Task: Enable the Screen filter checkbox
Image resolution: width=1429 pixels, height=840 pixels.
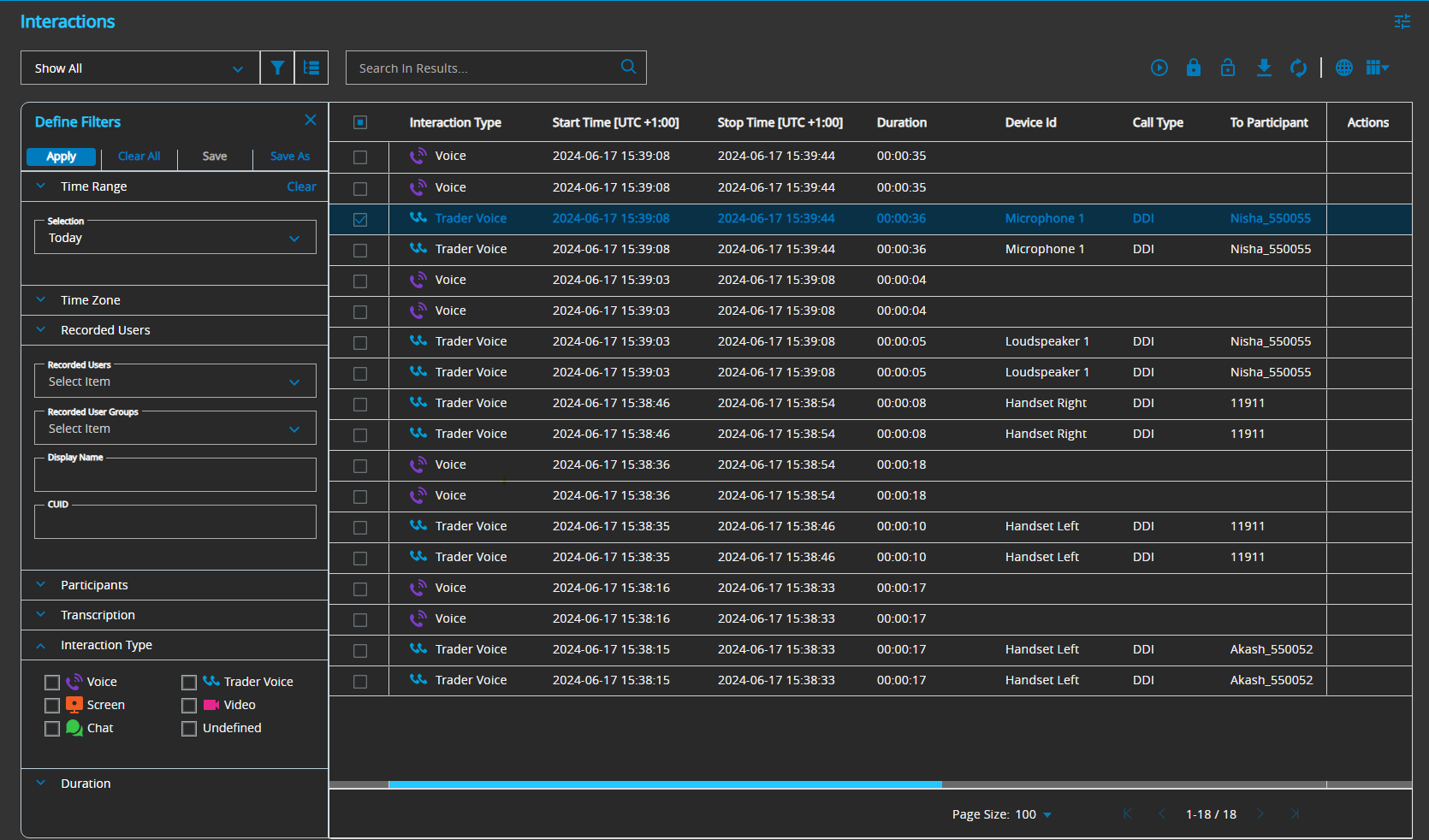Action: pos(52,705)
